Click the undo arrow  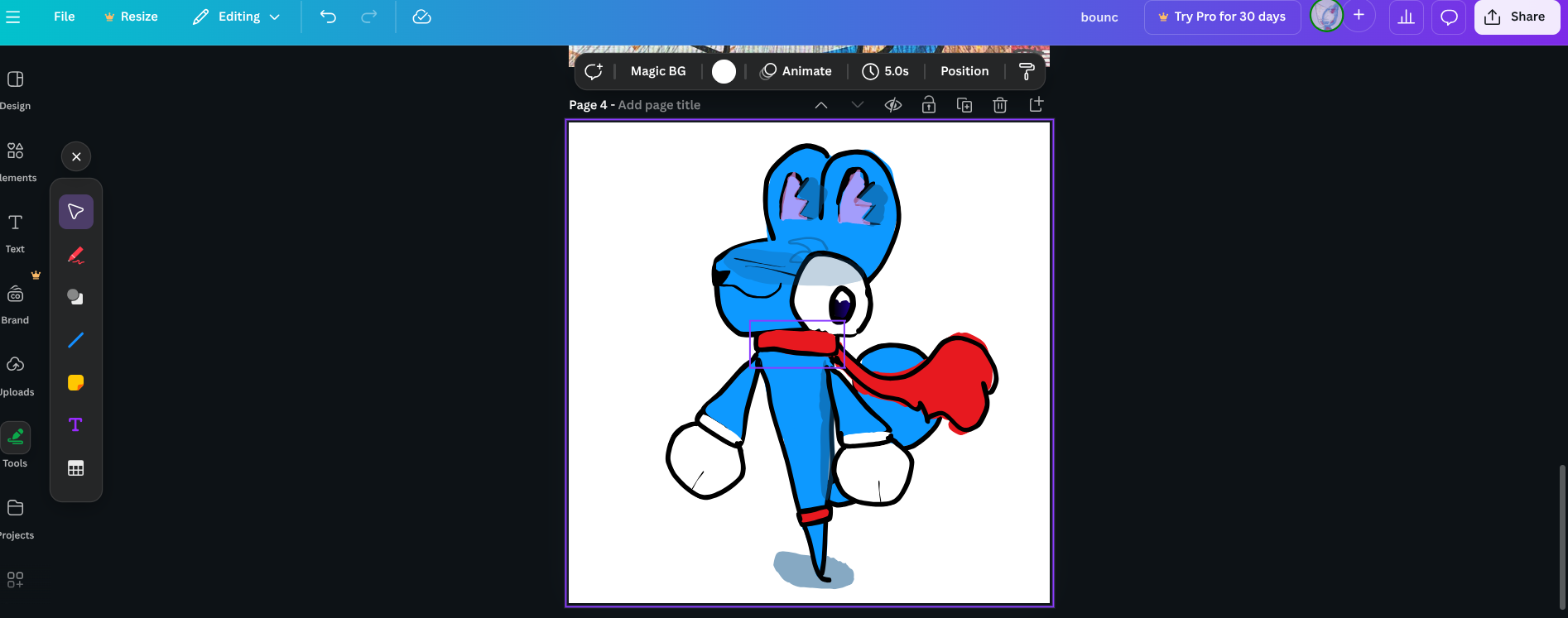click(328, 17)
